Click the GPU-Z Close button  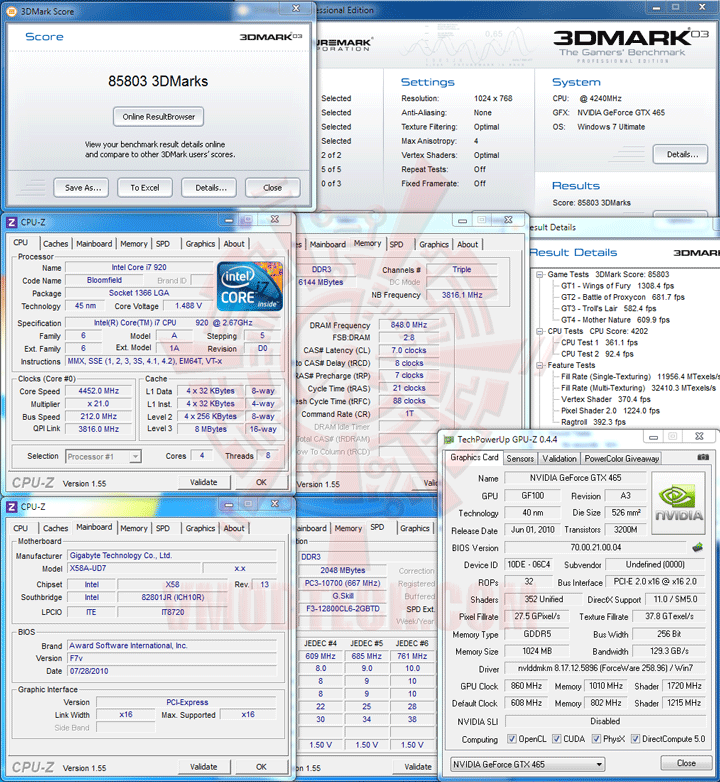click(686, 763)
